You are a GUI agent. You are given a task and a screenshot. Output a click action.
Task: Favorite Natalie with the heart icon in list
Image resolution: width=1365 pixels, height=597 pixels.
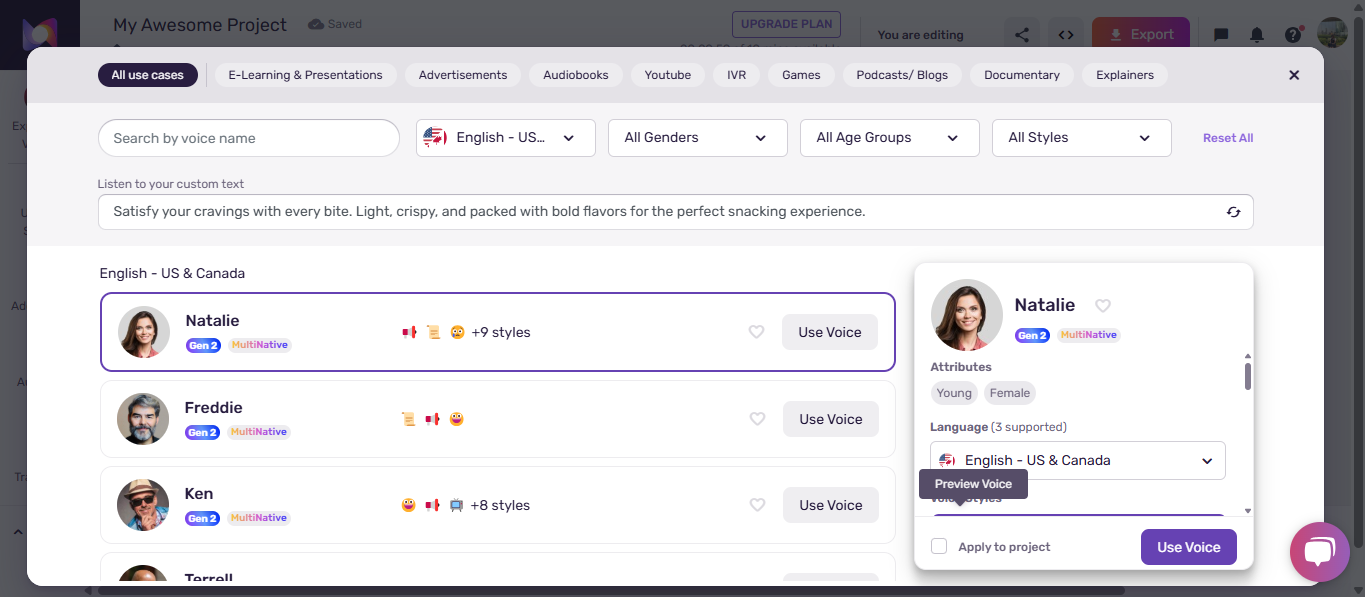pyautogui.click(x=757, y=332)
